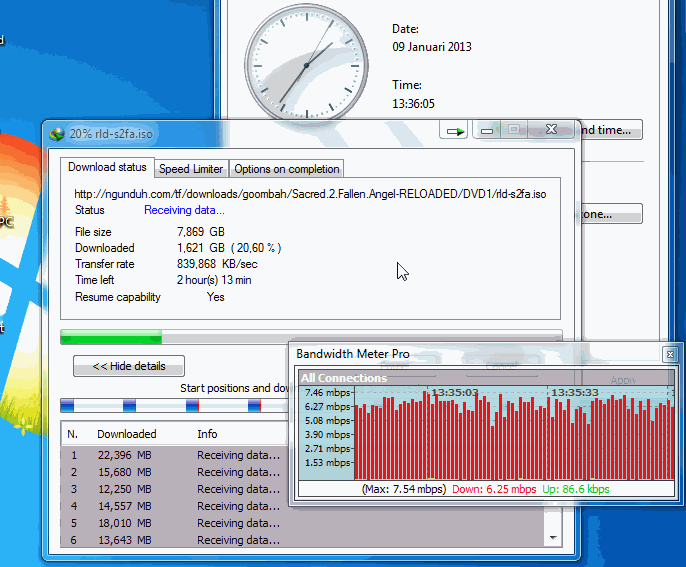686x567 pixels.
Task: Click the 'Receiving data...' status text
Action: (184, 210)
